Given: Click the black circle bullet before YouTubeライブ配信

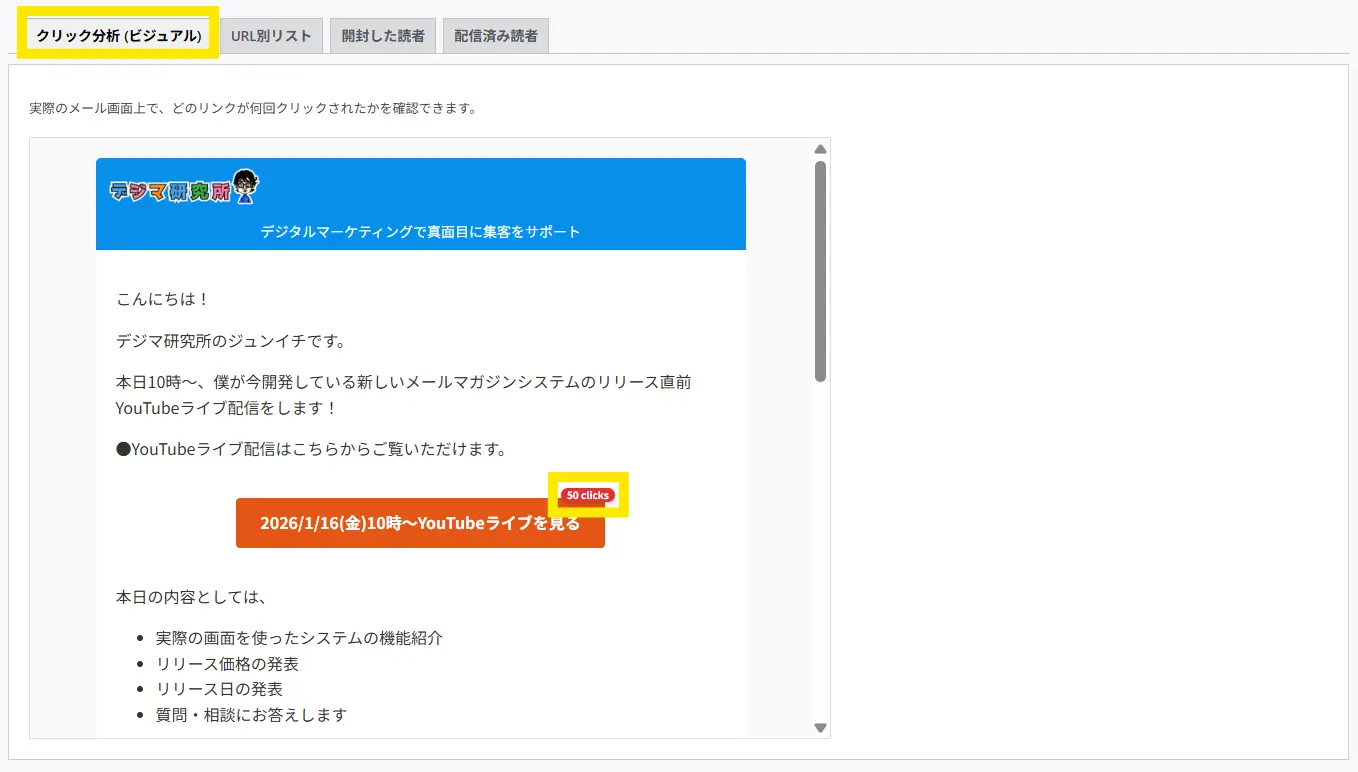Looking at the screenshot, I should click(x=123, y=449).
